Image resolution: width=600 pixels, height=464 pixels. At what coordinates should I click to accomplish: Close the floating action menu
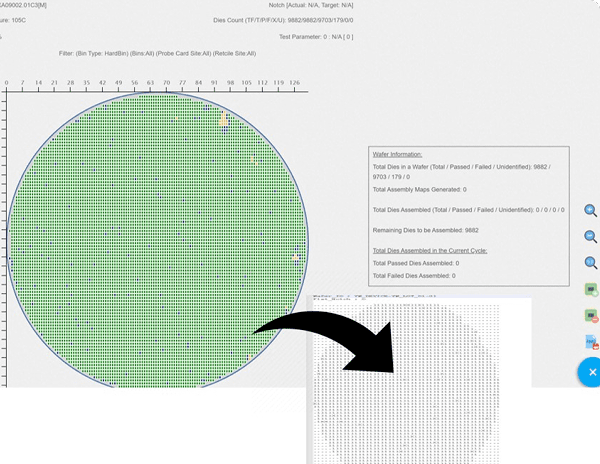pos(591,372)
